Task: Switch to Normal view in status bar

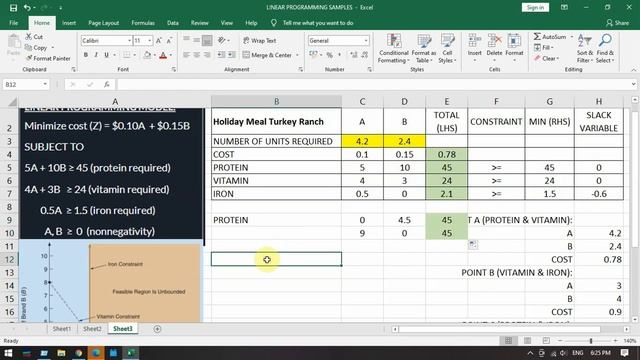Action: pyautogui.click(x=508, y=340)
